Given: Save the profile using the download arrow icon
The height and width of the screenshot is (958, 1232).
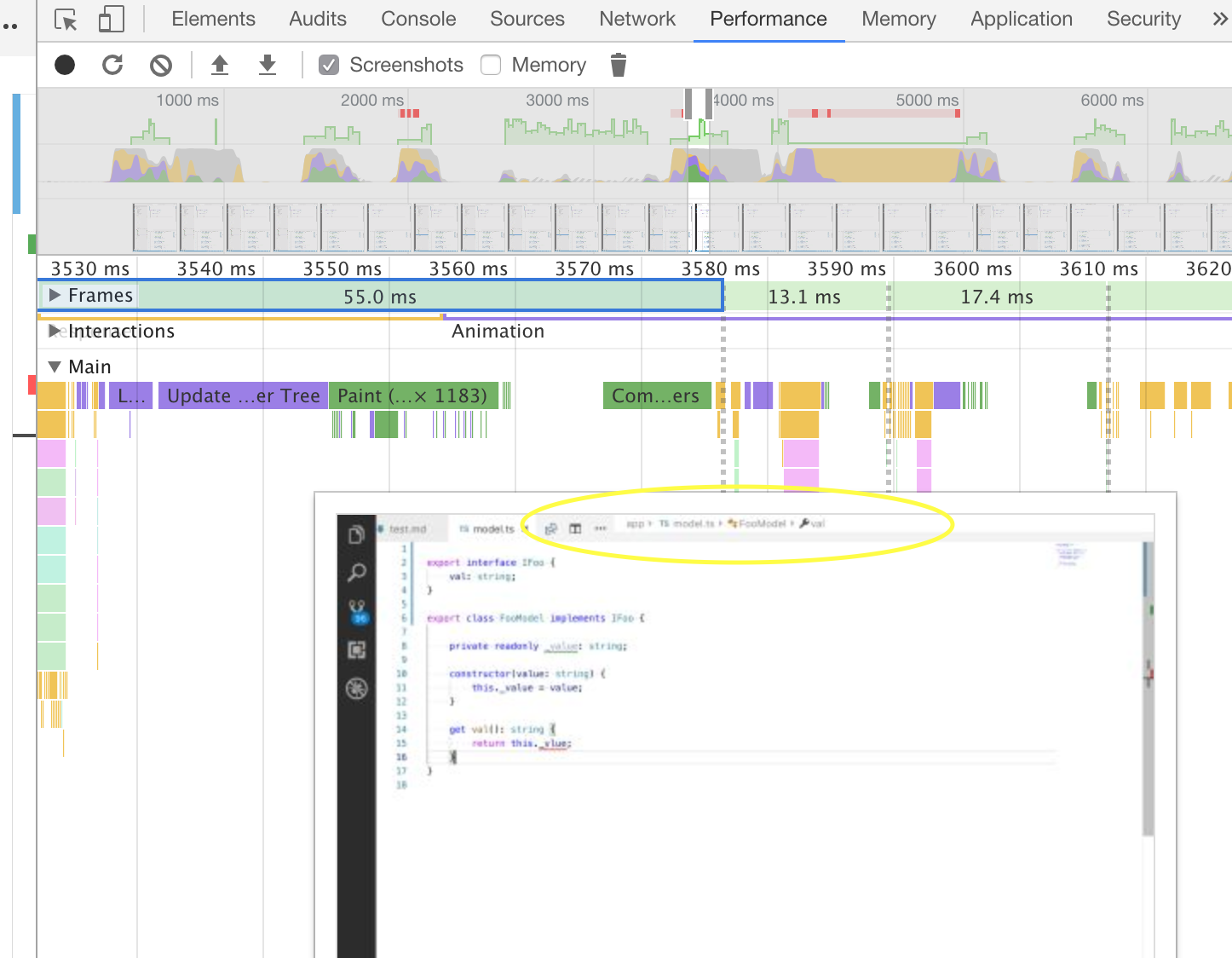Looking at the screenshot, I should pyautogui.click(x=268, y=65).
